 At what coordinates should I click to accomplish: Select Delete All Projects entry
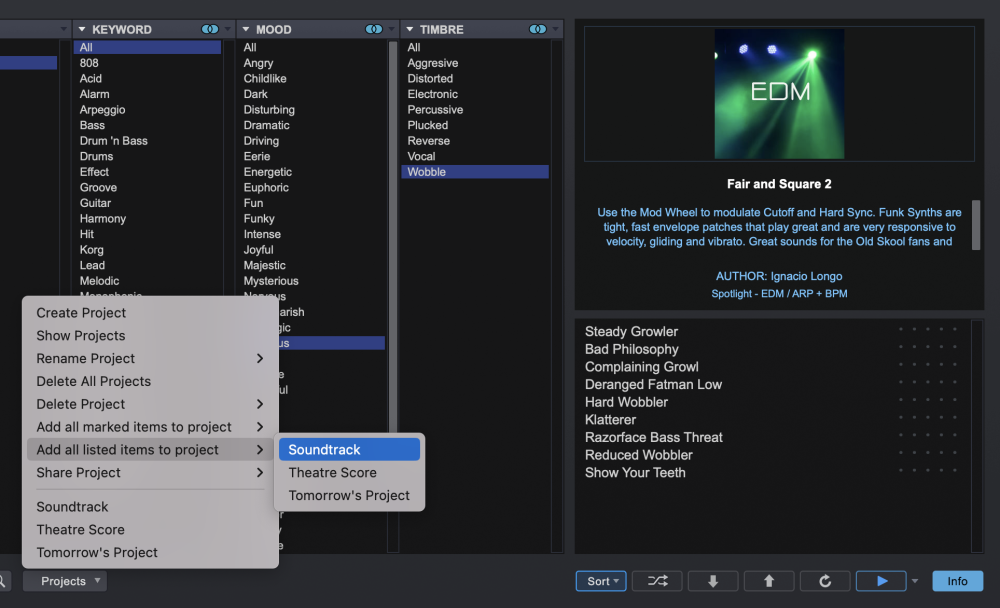pyautogui.click(x=151, y=382)
